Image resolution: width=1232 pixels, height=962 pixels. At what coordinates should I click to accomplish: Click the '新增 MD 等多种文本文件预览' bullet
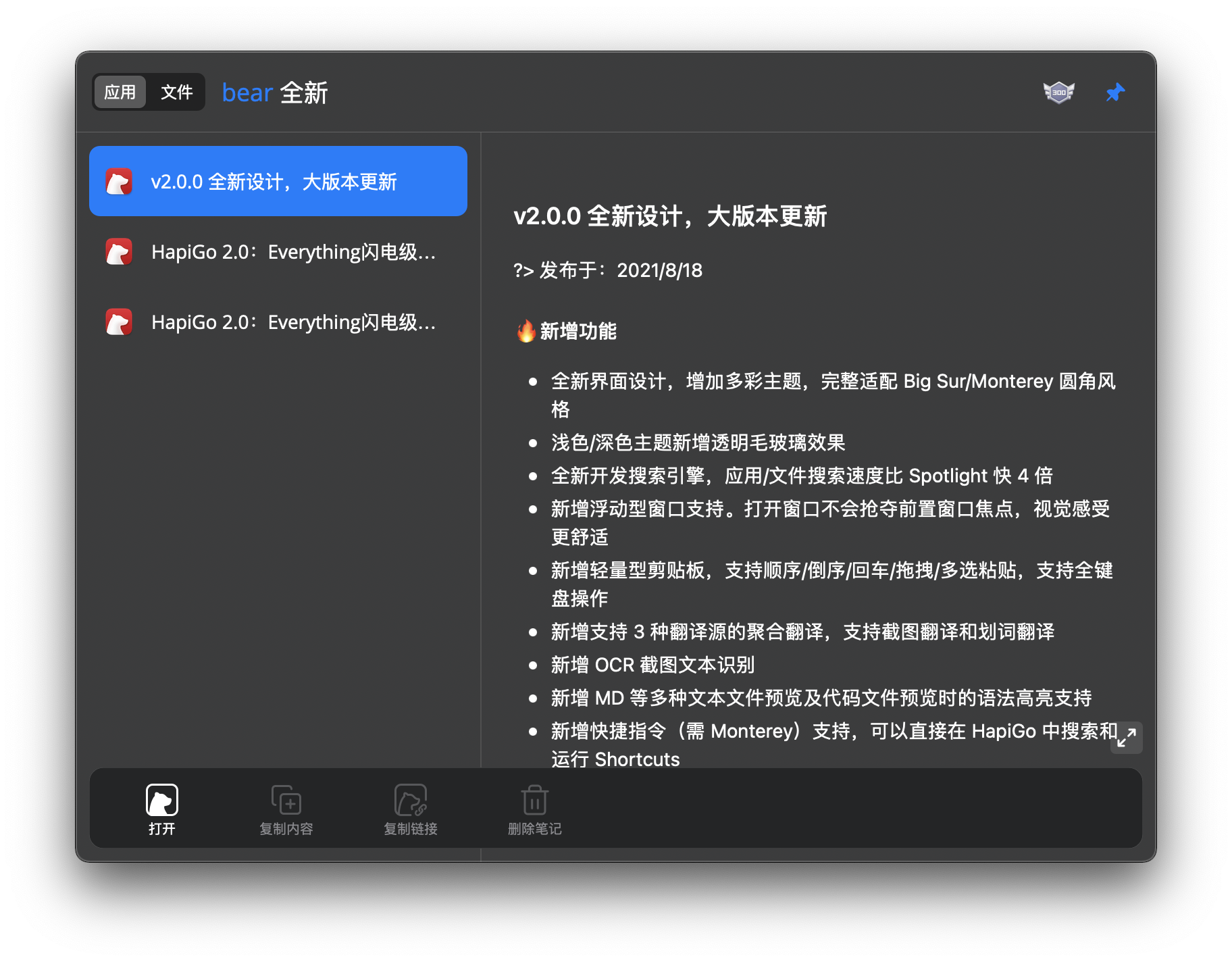[821, 698]
